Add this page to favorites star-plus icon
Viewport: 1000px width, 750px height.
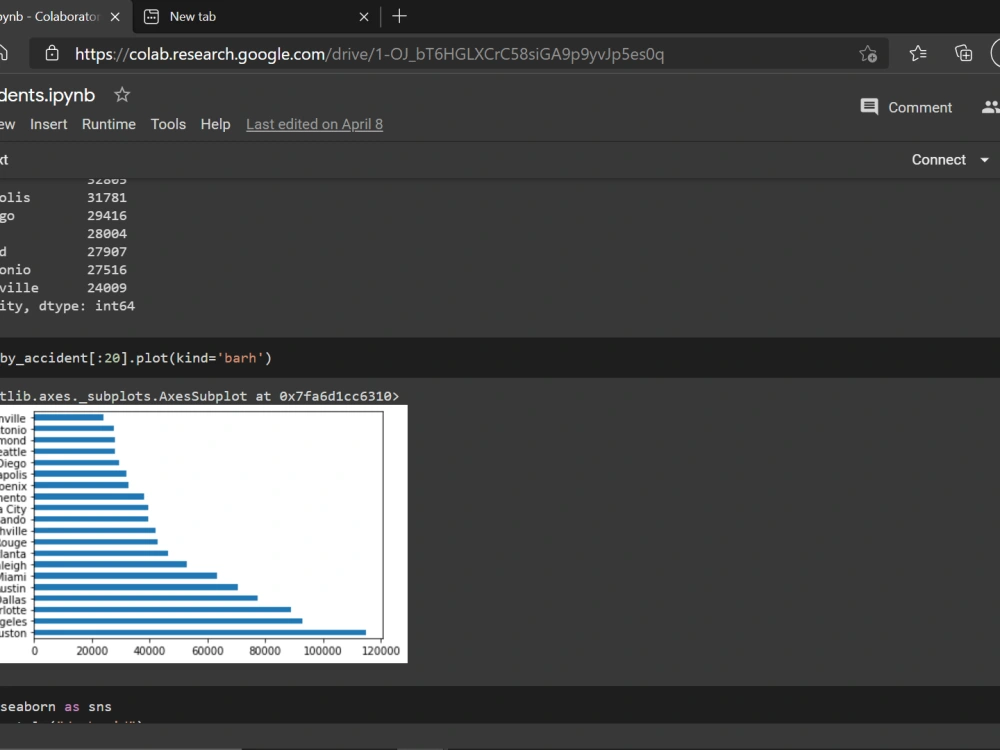[868, 54]
